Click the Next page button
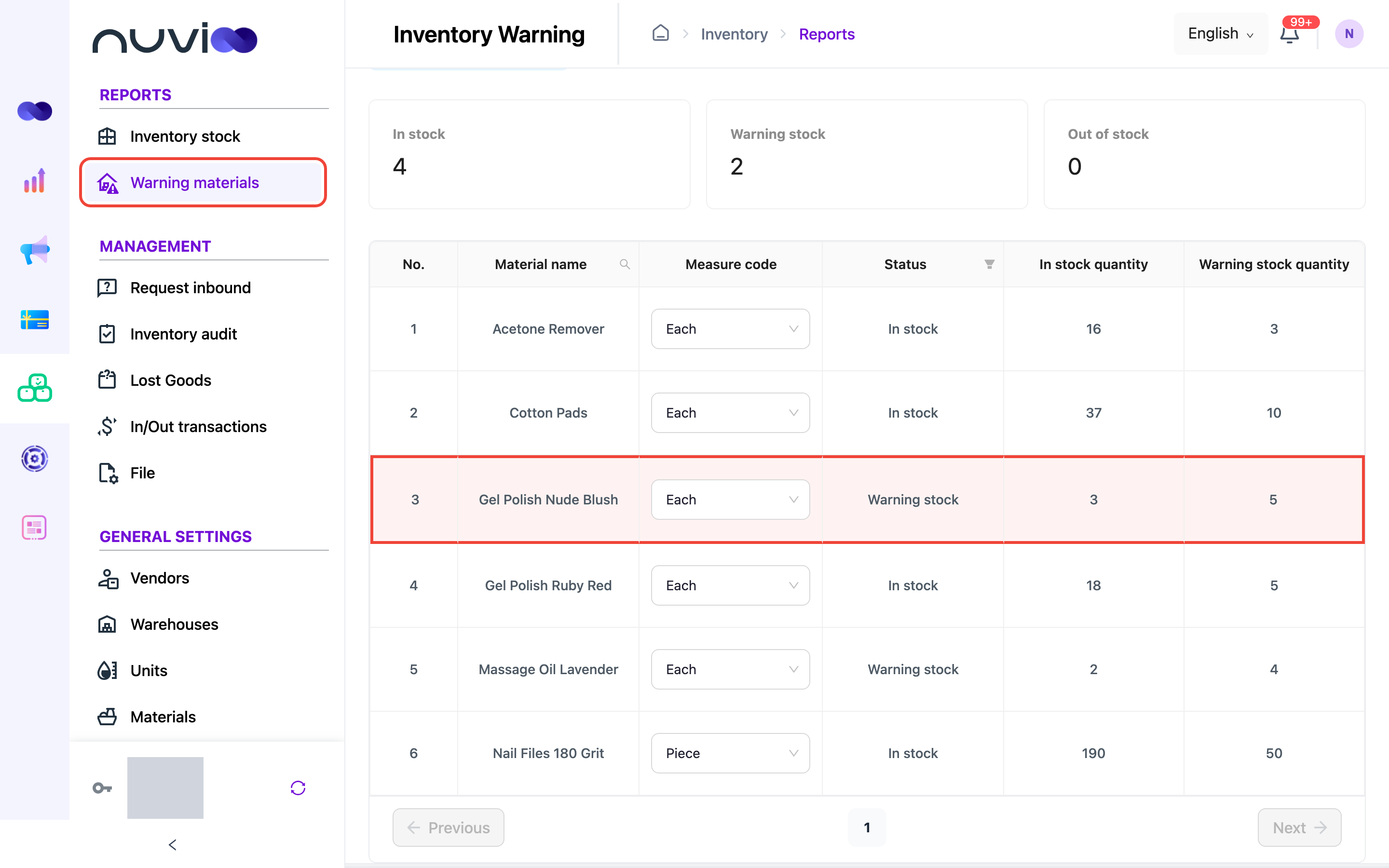Viewport: 1389px width, 868px height. pos(1299,827)
